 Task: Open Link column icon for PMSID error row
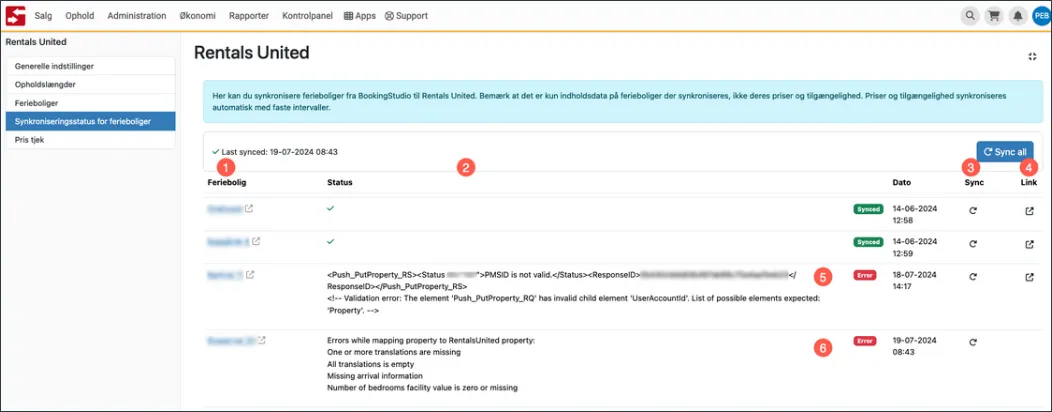tap(1030, 277)
